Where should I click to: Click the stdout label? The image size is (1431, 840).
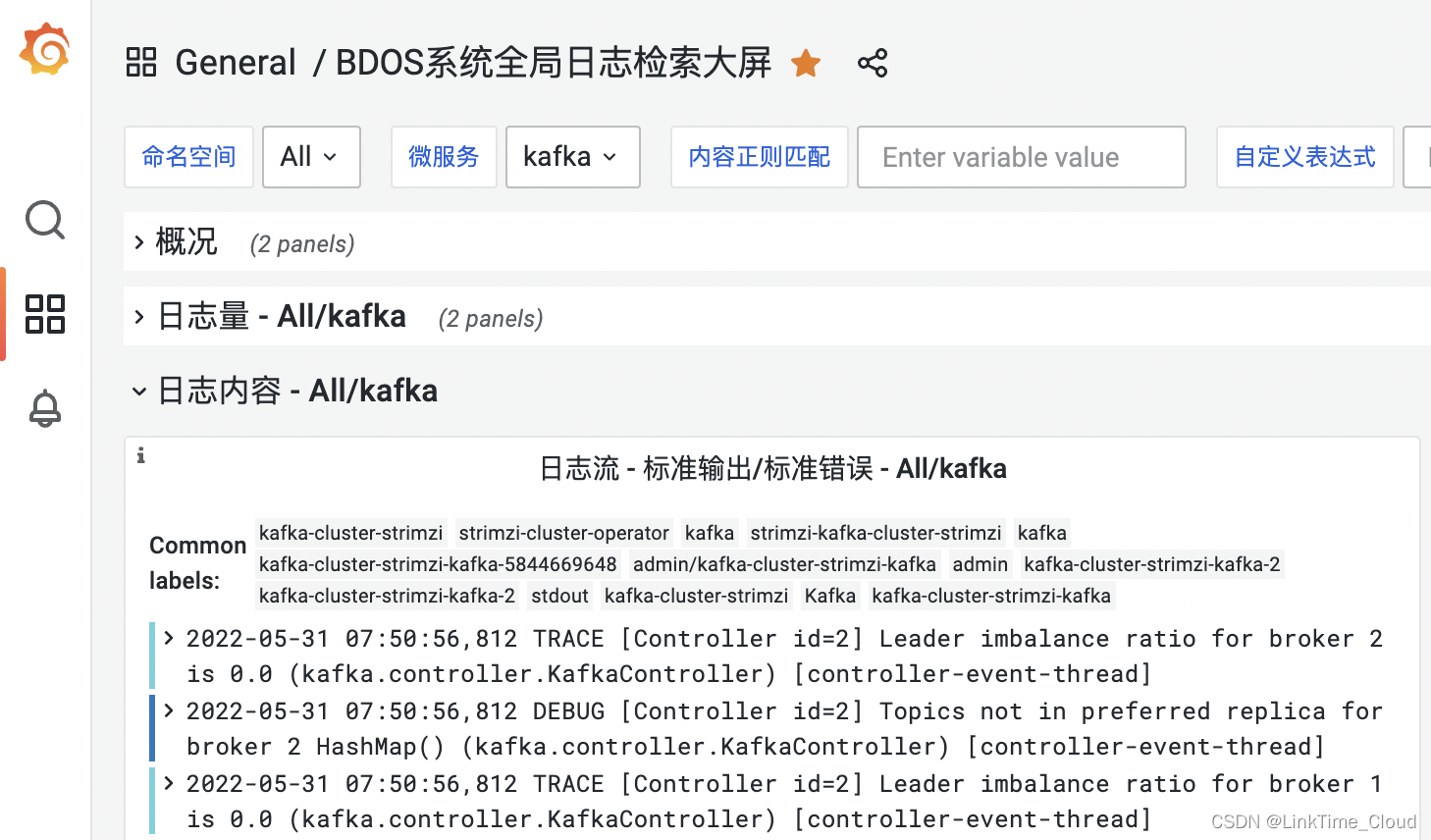(x=560, y=596)
